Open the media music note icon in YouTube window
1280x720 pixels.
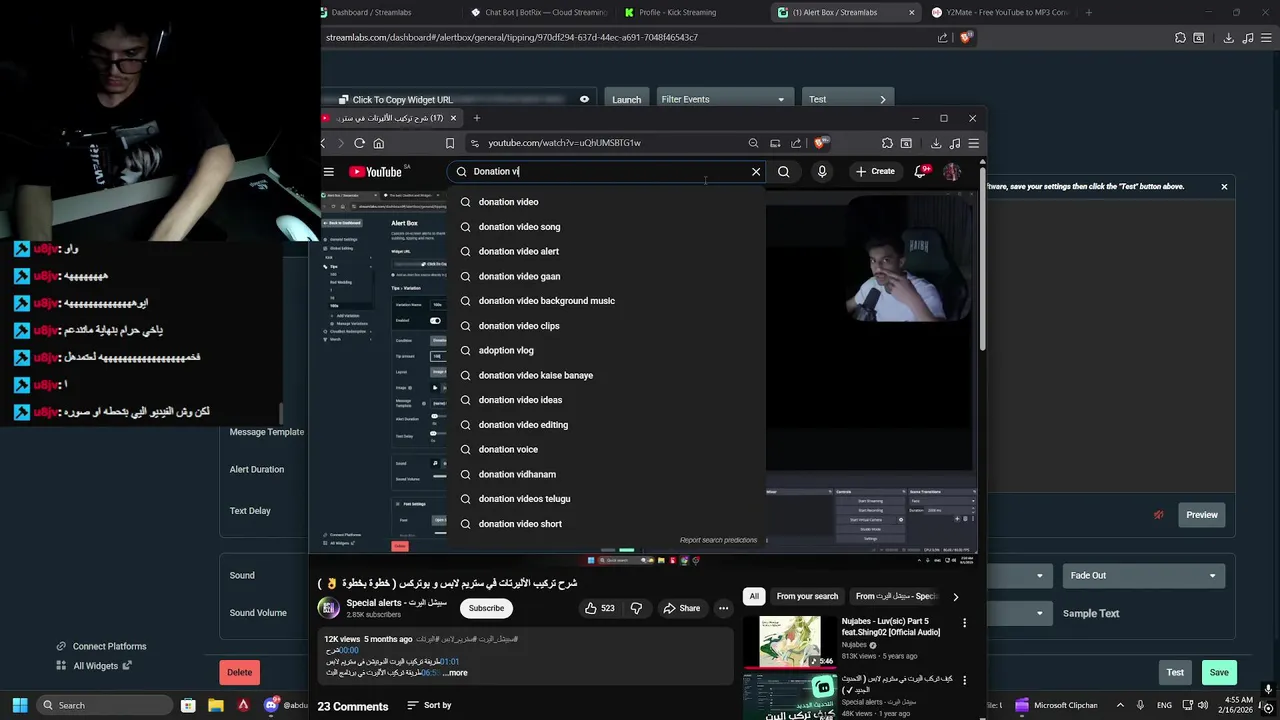point(955,143)
